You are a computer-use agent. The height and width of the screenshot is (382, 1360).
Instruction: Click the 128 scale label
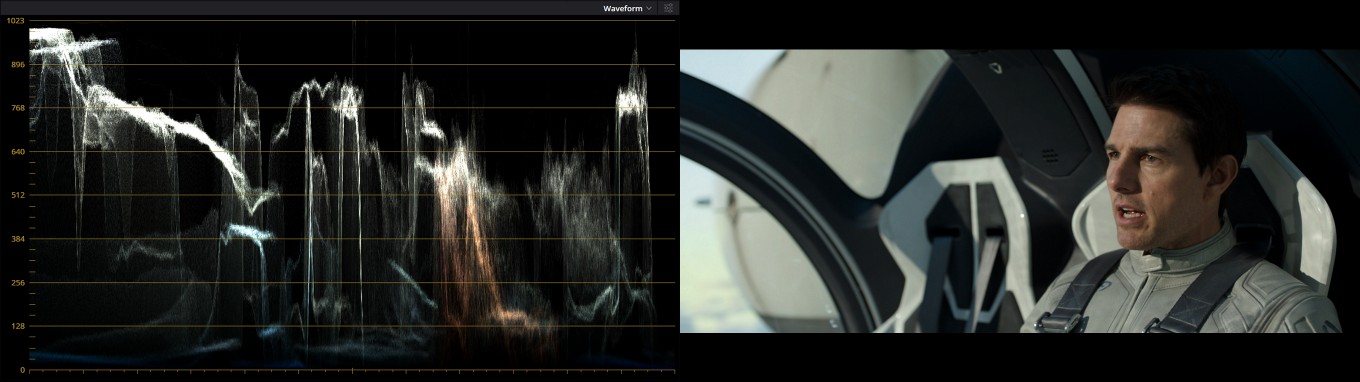(17, 326)
